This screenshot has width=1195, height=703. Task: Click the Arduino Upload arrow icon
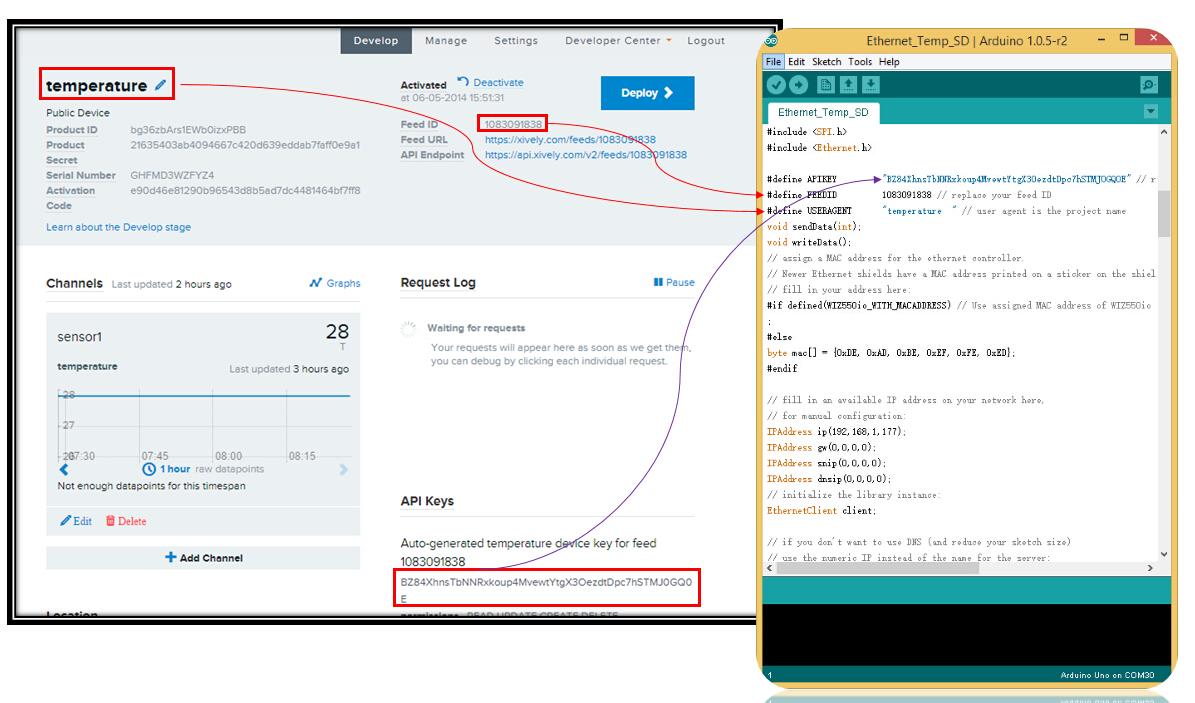coord(799,85)
